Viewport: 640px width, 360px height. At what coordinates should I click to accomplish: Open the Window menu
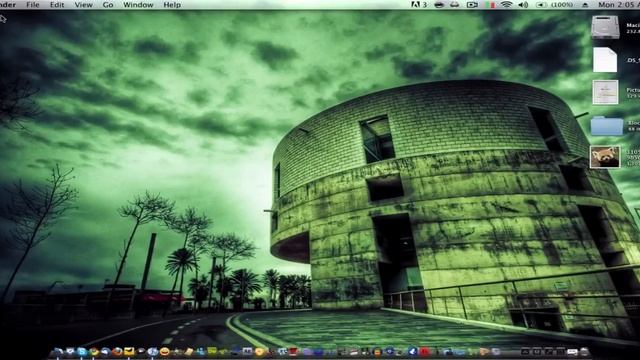point(138,5)
